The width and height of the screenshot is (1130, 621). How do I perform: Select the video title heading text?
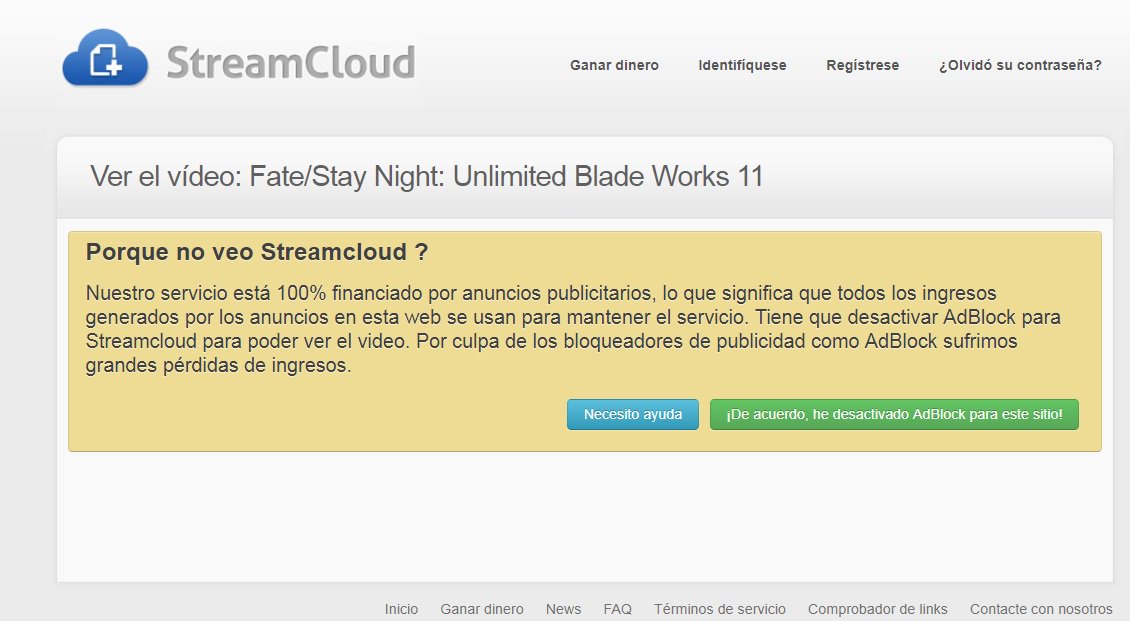click(x=427, y=177)
